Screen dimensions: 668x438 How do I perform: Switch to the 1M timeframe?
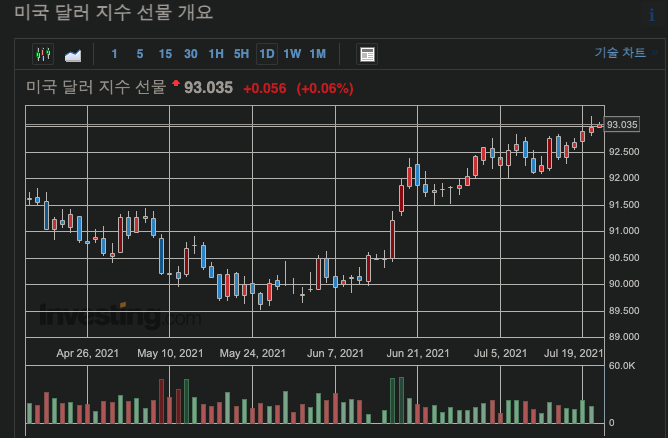[x=317, y=54]
